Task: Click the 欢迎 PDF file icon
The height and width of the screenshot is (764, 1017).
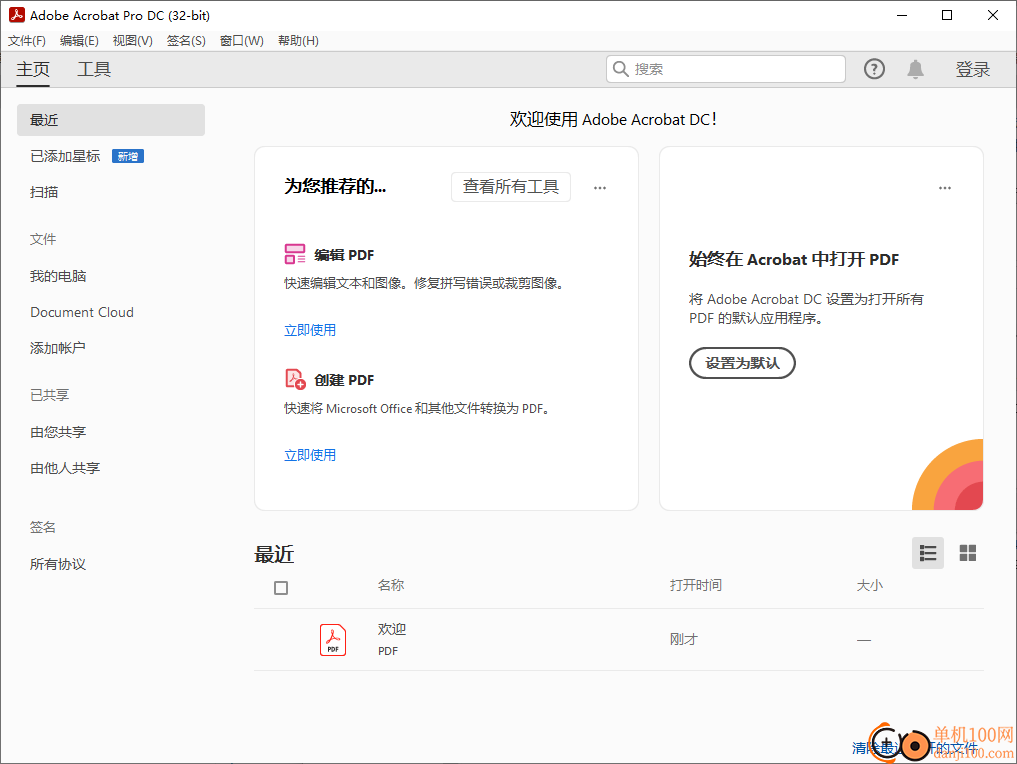Action: point(333,639)
